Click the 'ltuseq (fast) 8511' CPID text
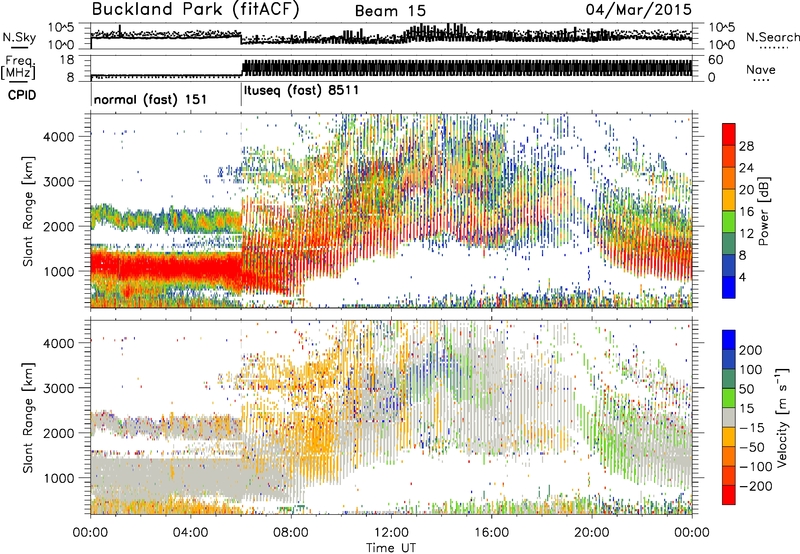Viewport: 800px width, 554px height. [x=302, y=91]
